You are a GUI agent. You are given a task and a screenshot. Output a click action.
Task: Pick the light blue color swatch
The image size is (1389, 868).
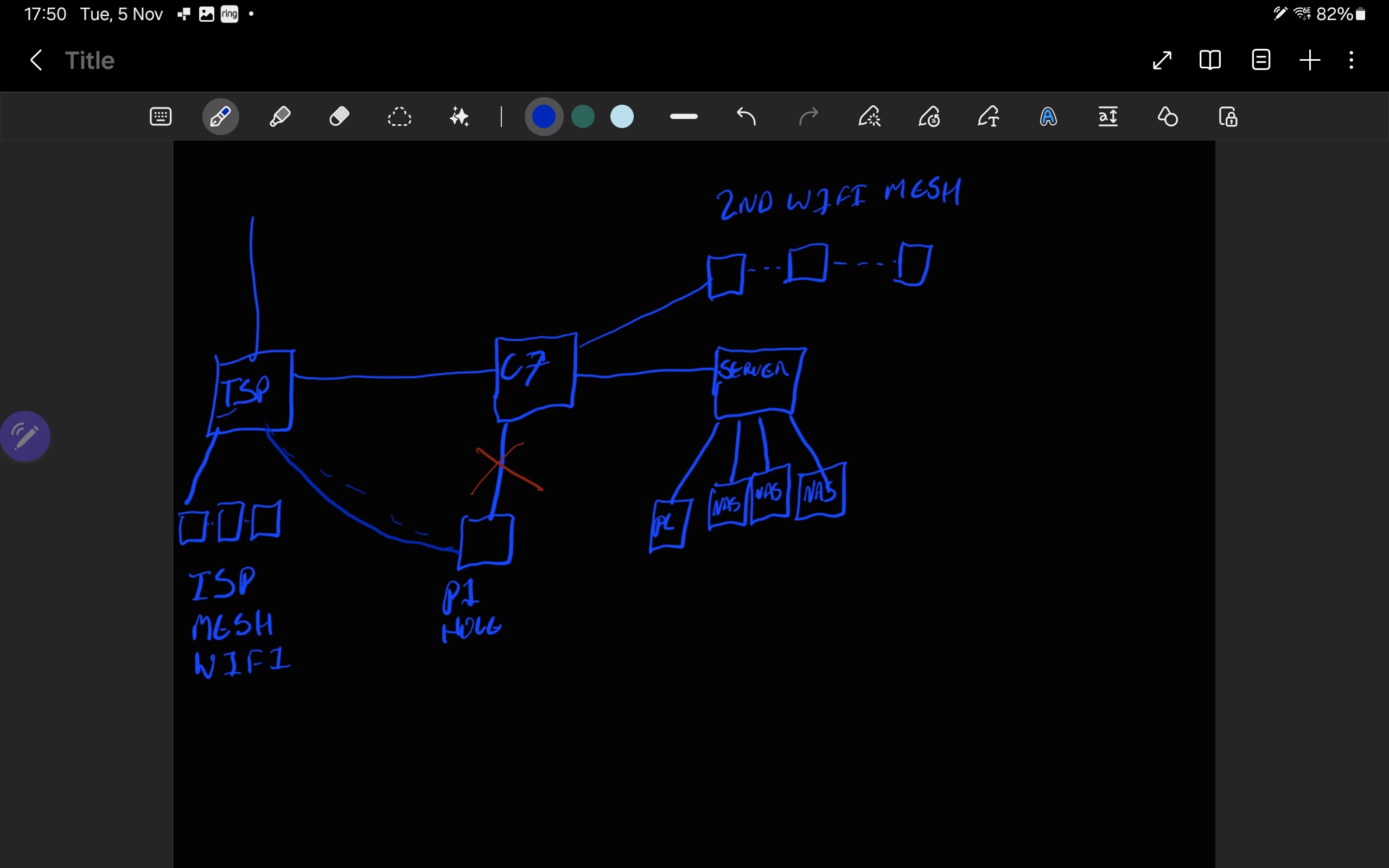click(622, 117)
